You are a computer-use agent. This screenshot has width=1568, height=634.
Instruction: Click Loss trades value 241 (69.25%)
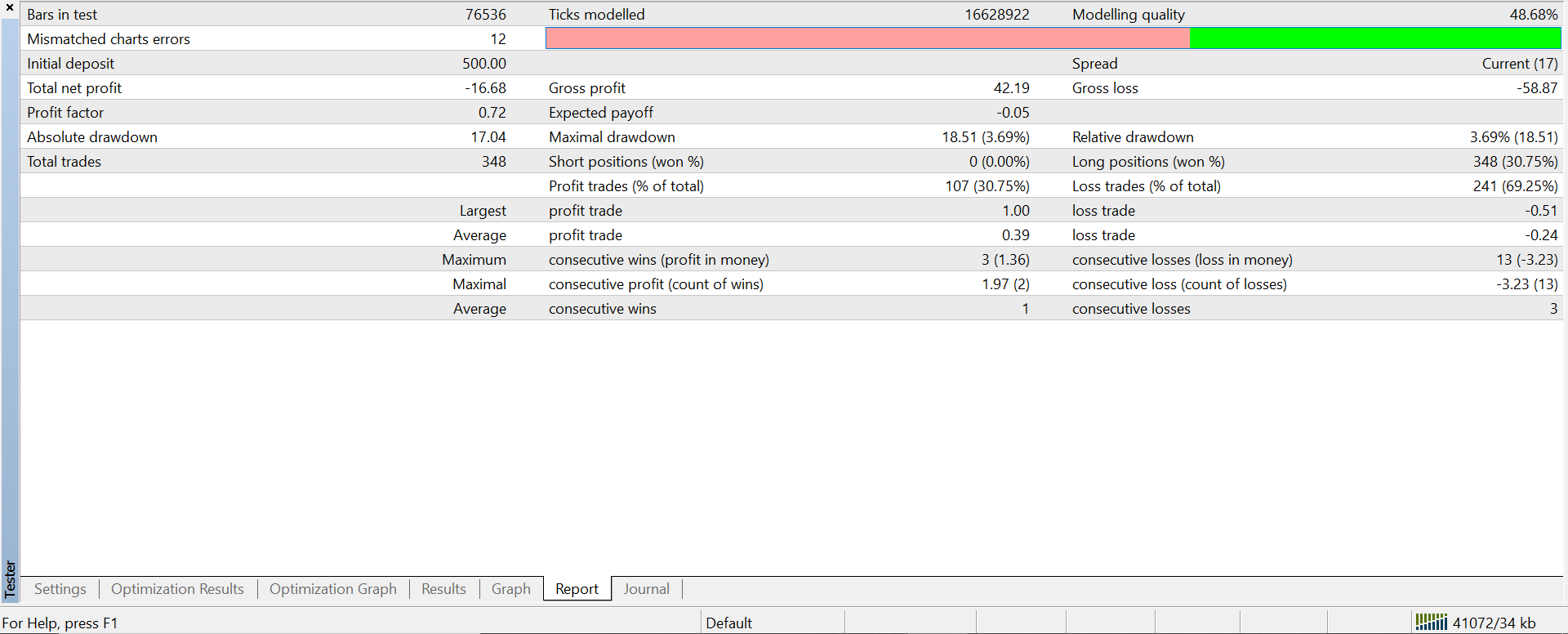coord(1516,186)
